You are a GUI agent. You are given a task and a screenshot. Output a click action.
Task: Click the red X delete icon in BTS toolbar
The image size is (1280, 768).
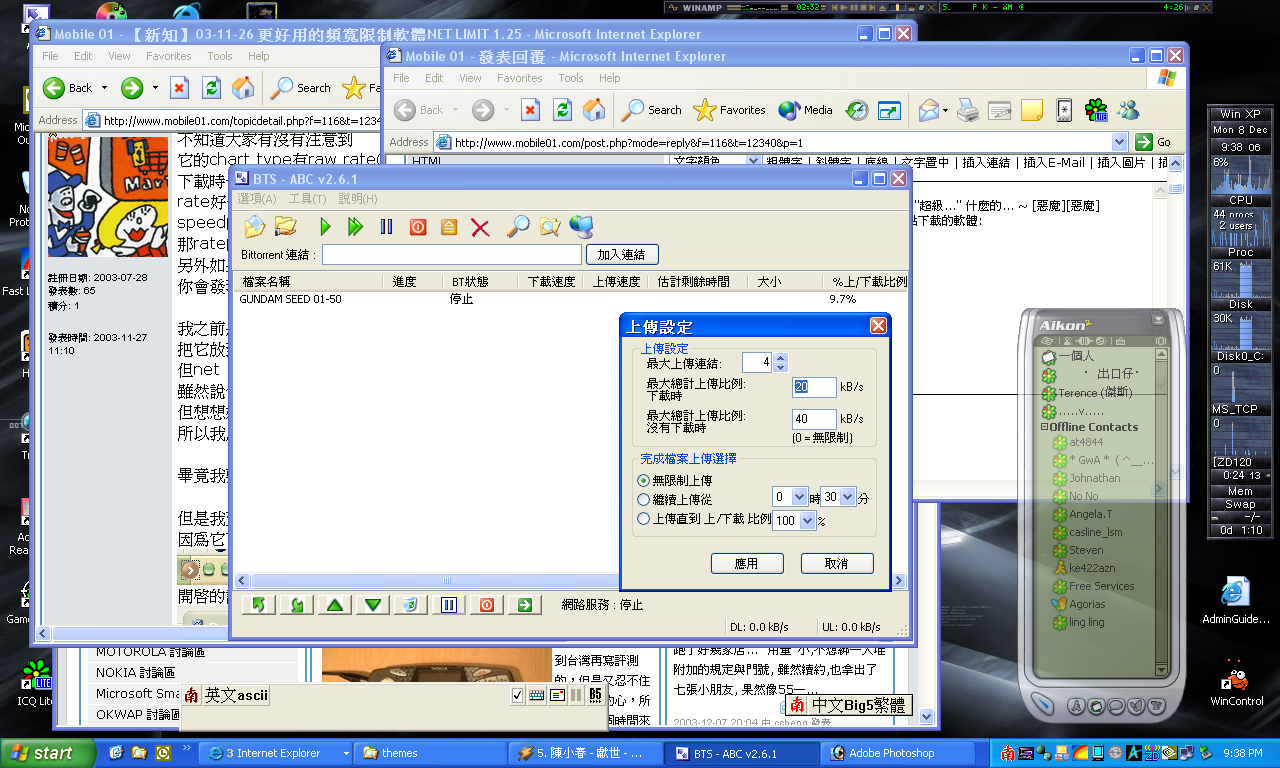(x=480, y=227)
